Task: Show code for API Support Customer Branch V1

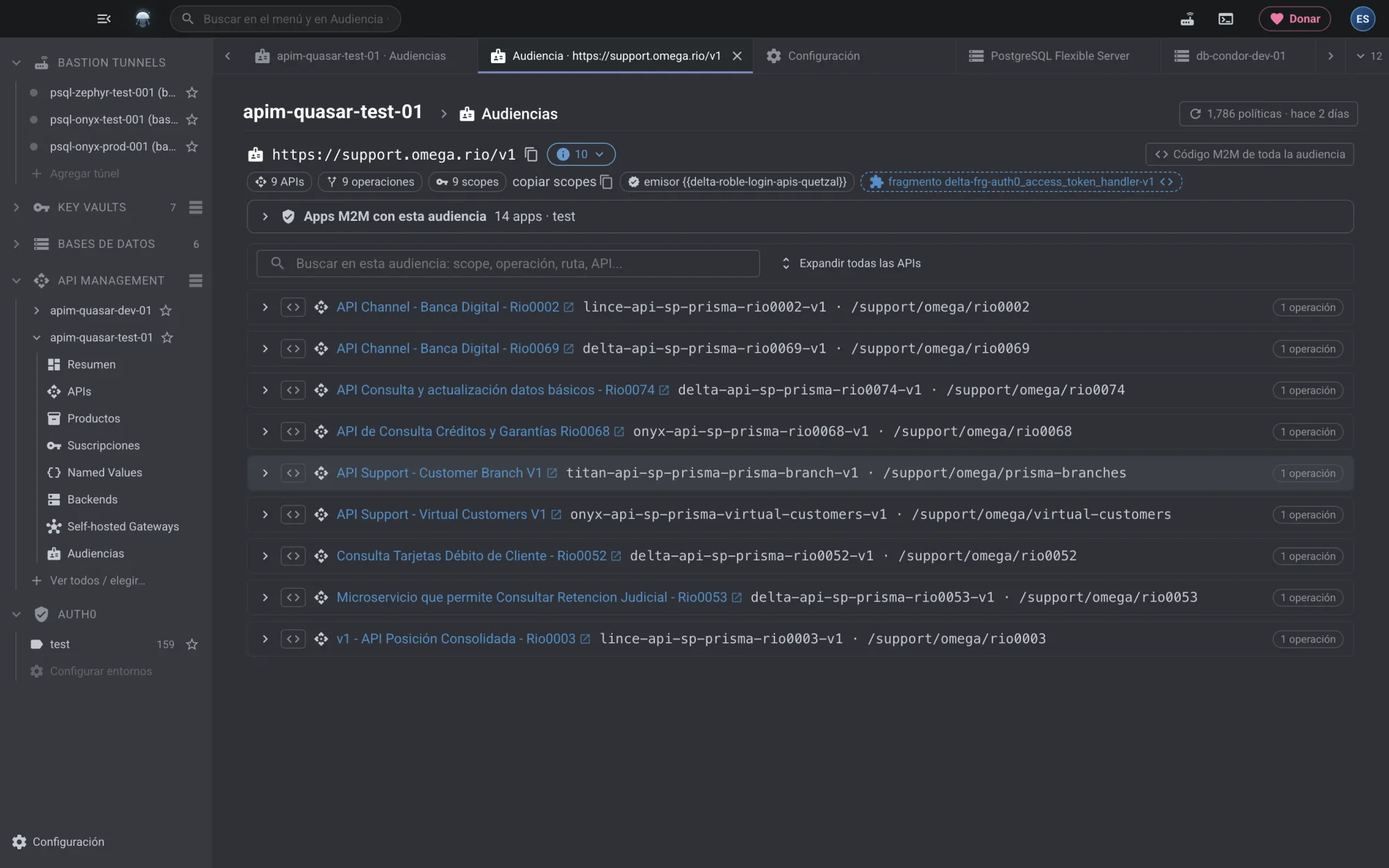Action: tap(293, 473)
